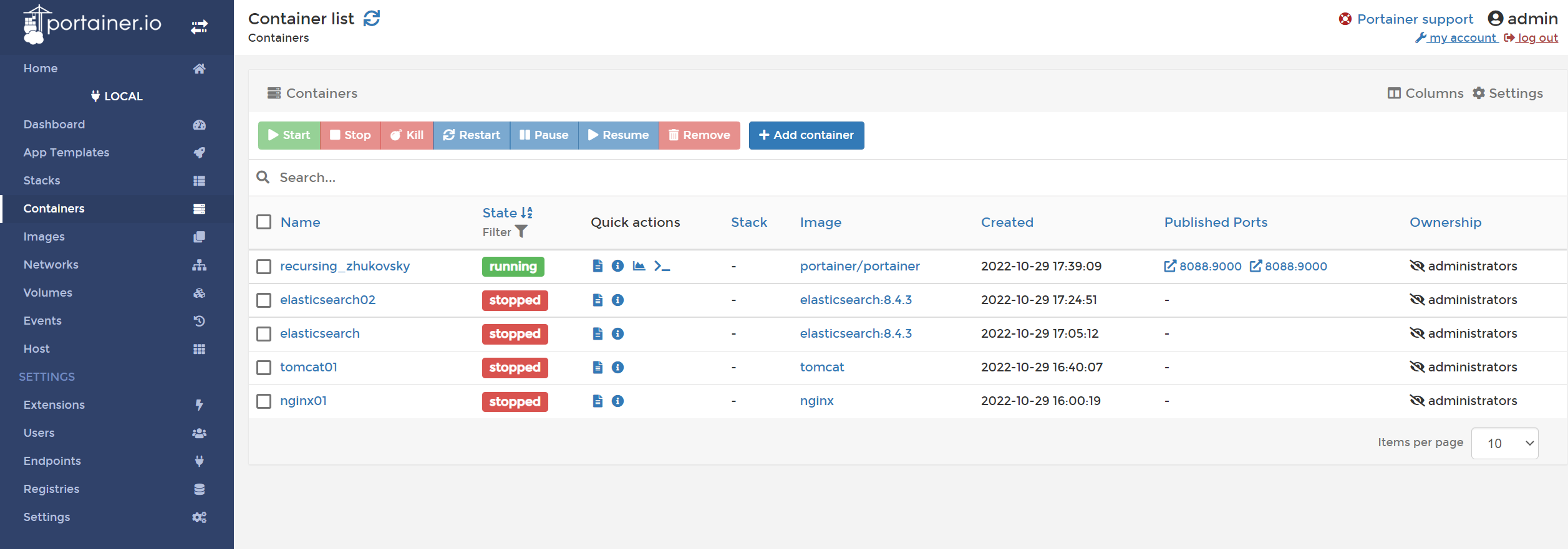Open logs for recursing_zhukovsky

pyautogui.click(x=598, y=266)
